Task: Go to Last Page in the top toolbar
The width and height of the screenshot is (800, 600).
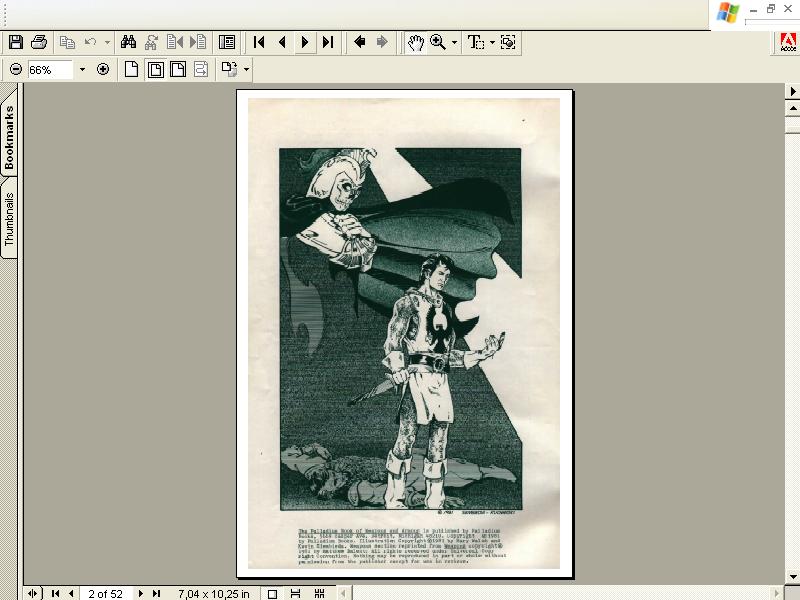Action: (x=328, y=42)
